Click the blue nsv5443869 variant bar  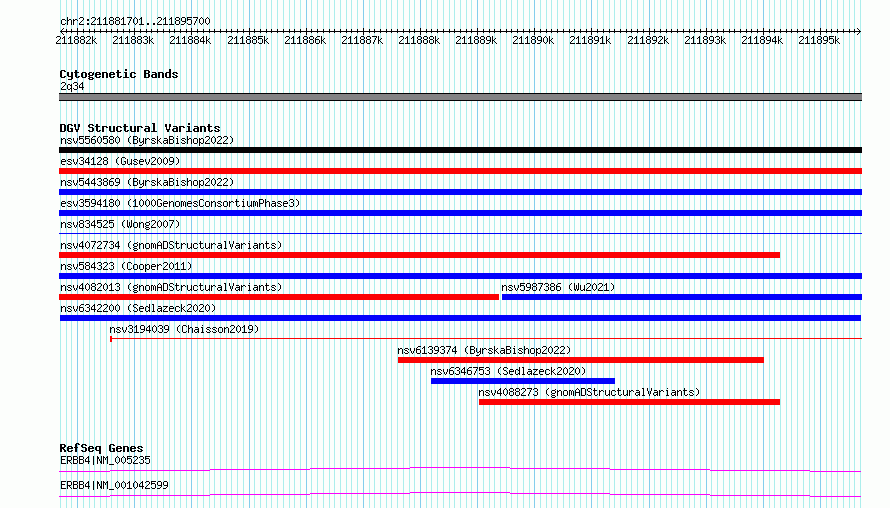(x=460, y=192)
